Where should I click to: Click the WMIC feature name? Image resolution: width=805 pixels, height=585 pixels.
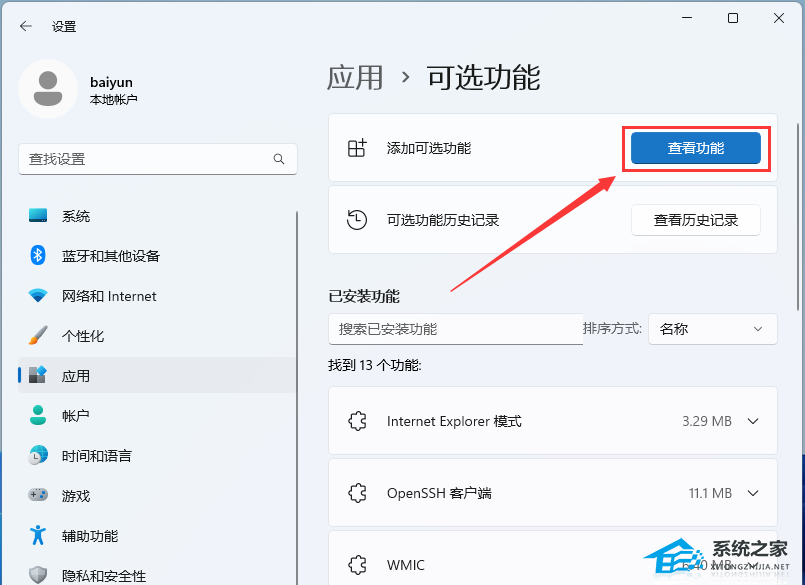406,565
